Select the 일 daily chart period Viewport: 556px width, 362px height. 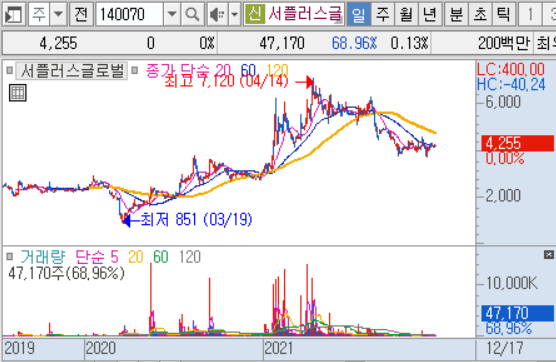click(358, 14)
